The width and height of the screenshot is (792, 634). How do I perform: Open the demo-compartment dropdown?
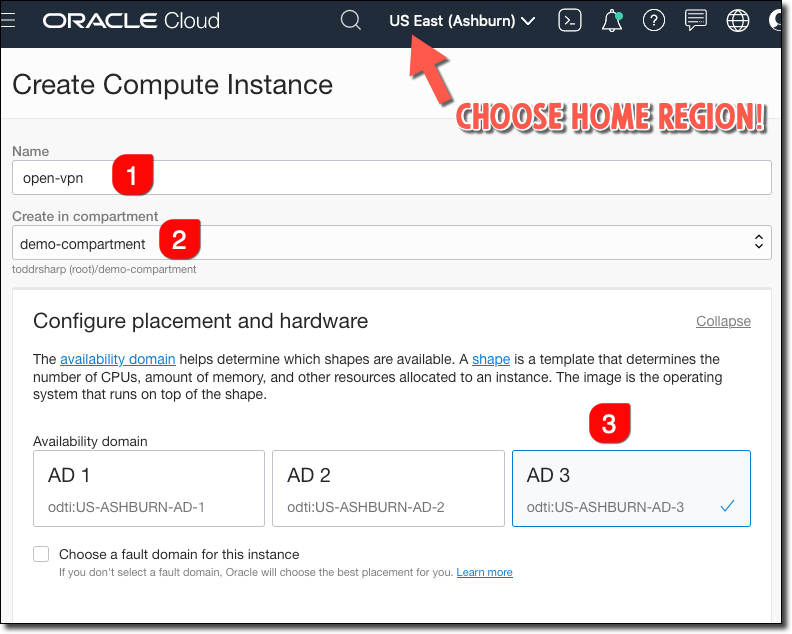coord(391,242)
